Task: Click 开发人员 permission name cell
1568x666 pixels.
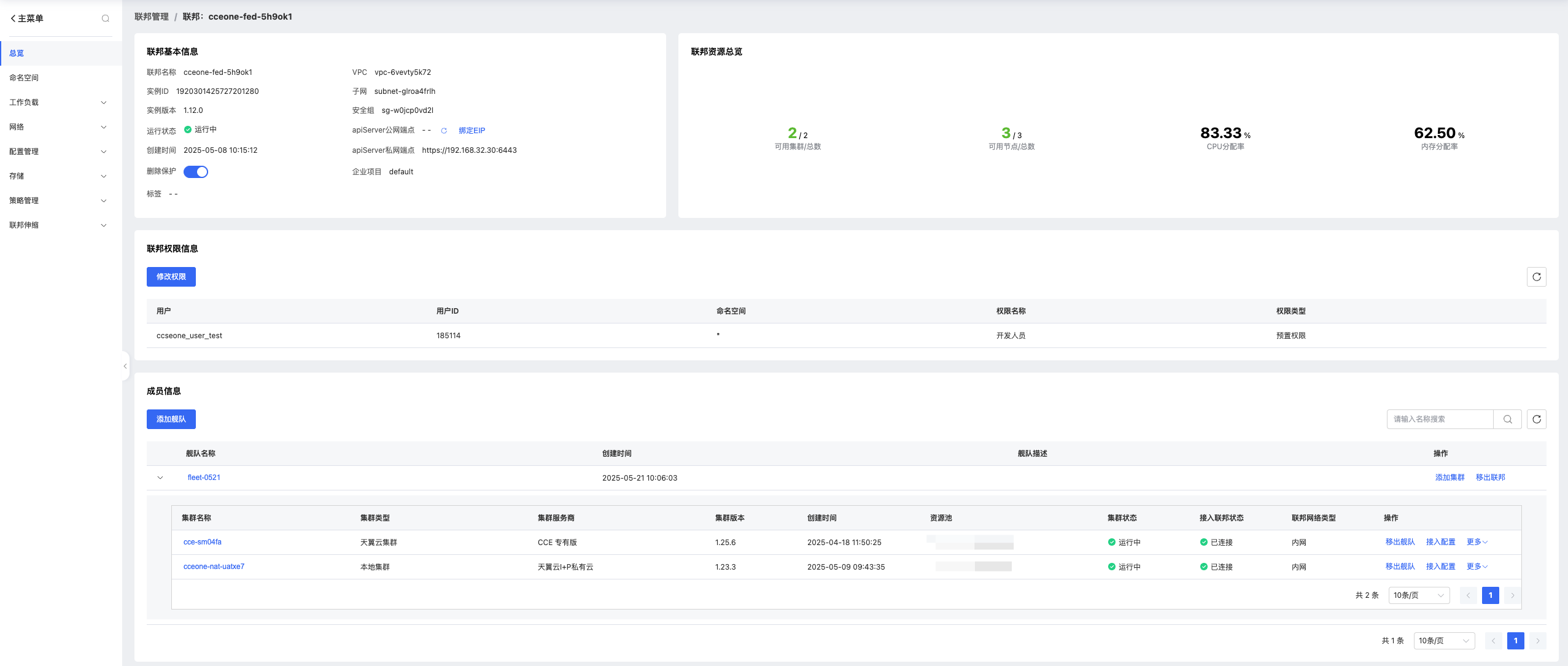Action: click(x=1011, y=336)
